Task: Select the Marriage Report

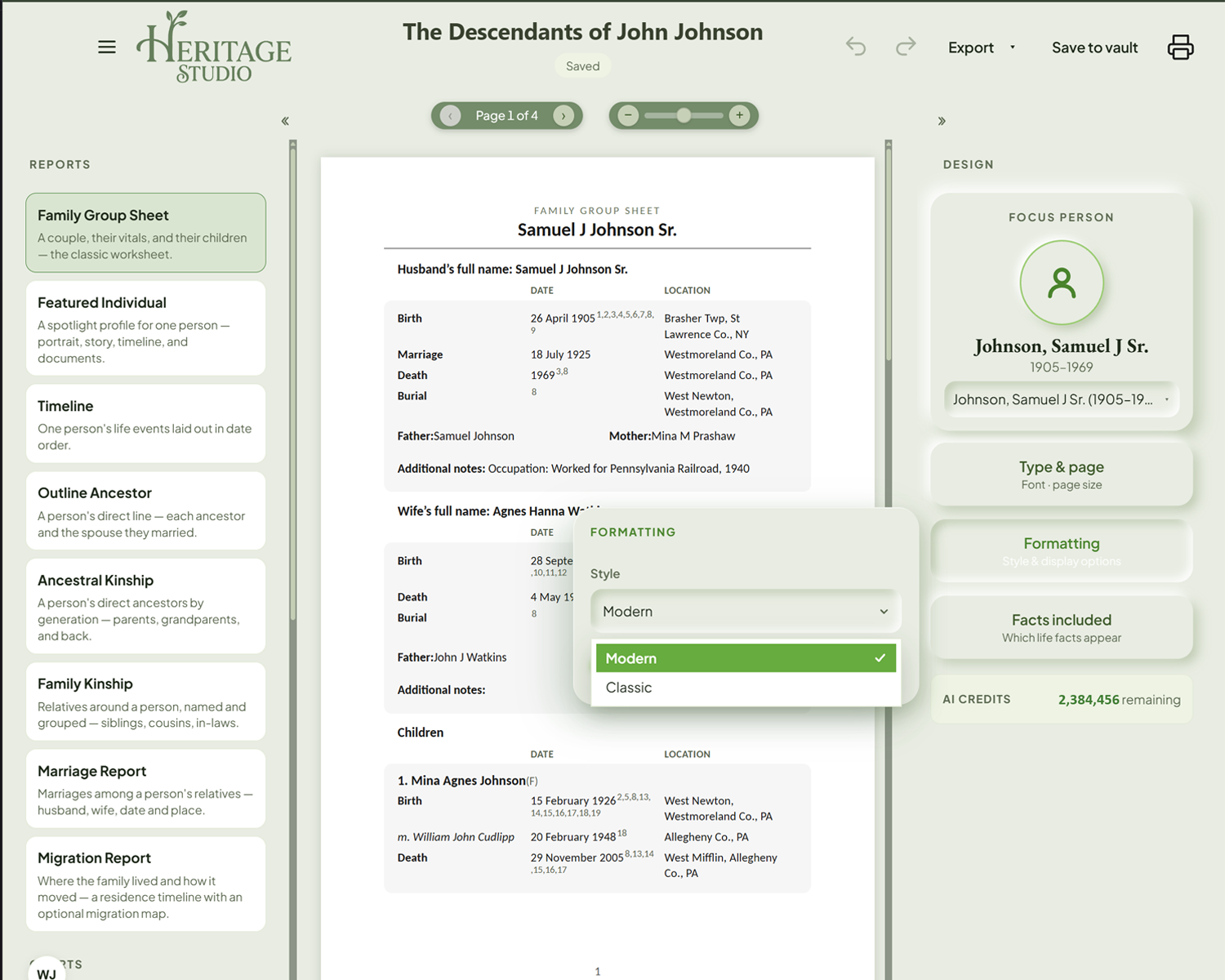Action: 146,789
